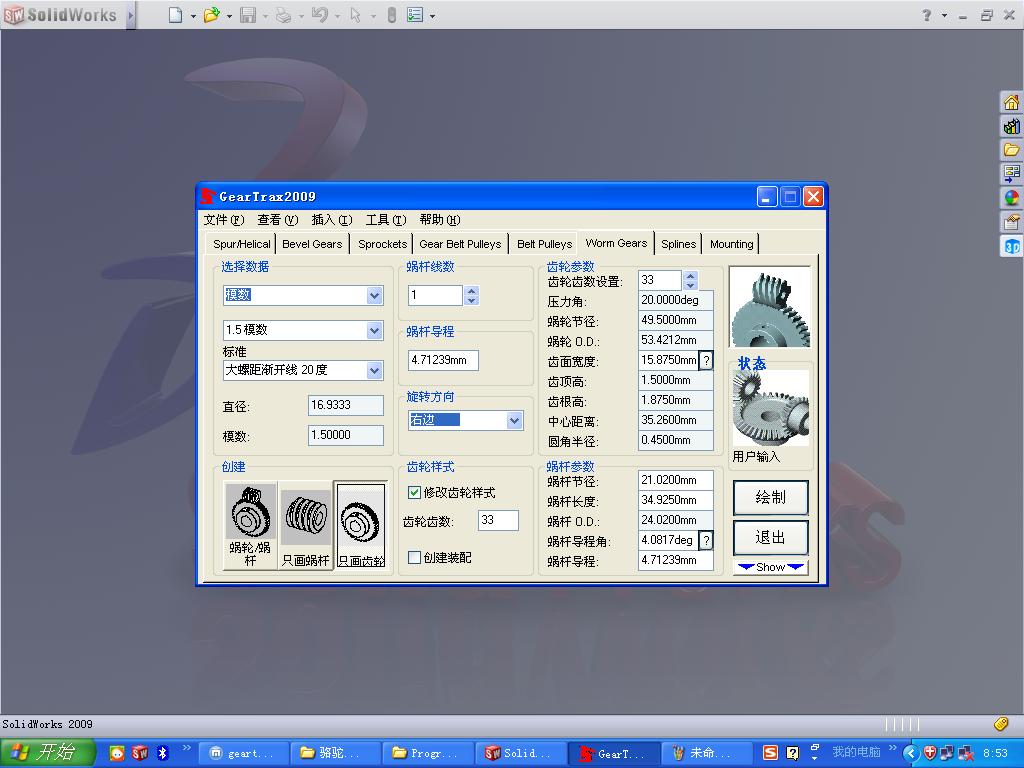Open the SolidWorks Resources home icon
1024x768 pixels.
(x=1011, y=102)
